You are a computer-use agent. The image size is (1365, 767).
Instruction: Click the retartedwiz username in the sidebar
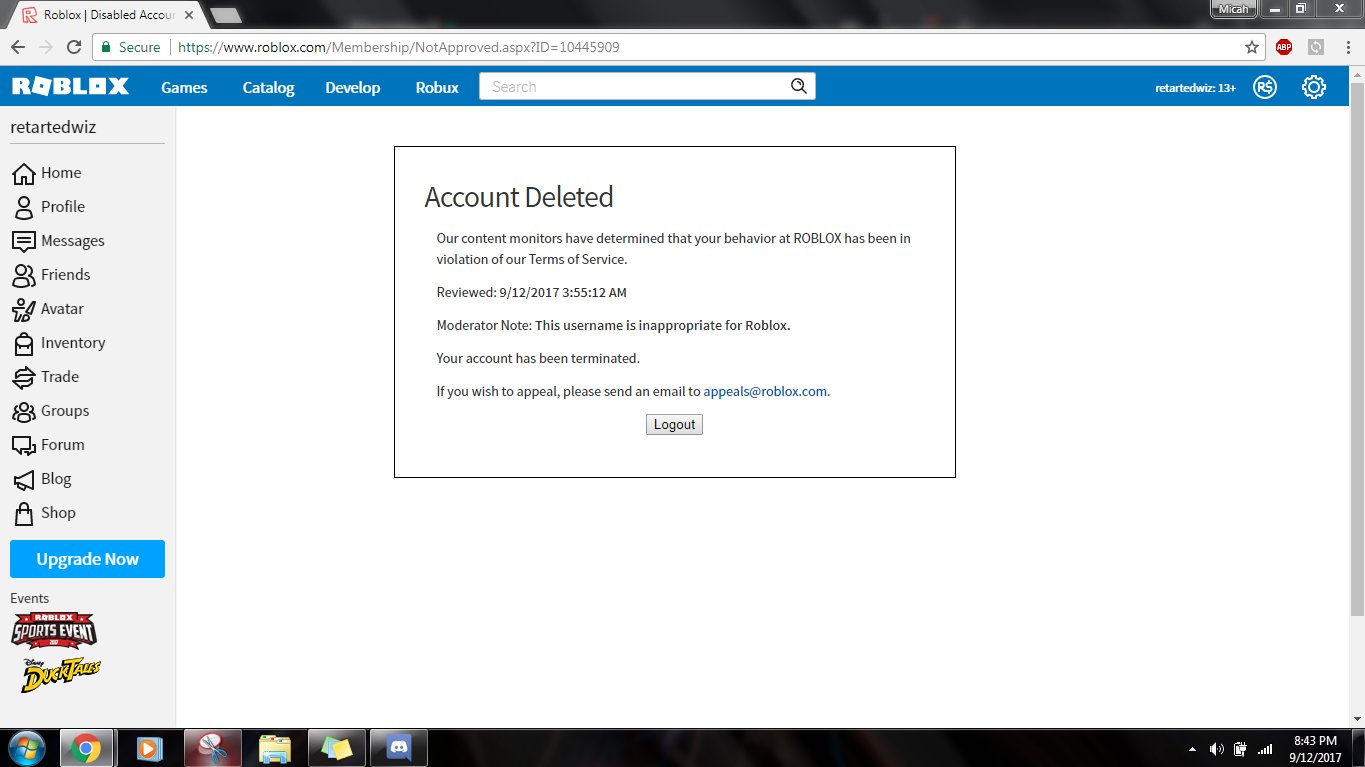(53, 127)
